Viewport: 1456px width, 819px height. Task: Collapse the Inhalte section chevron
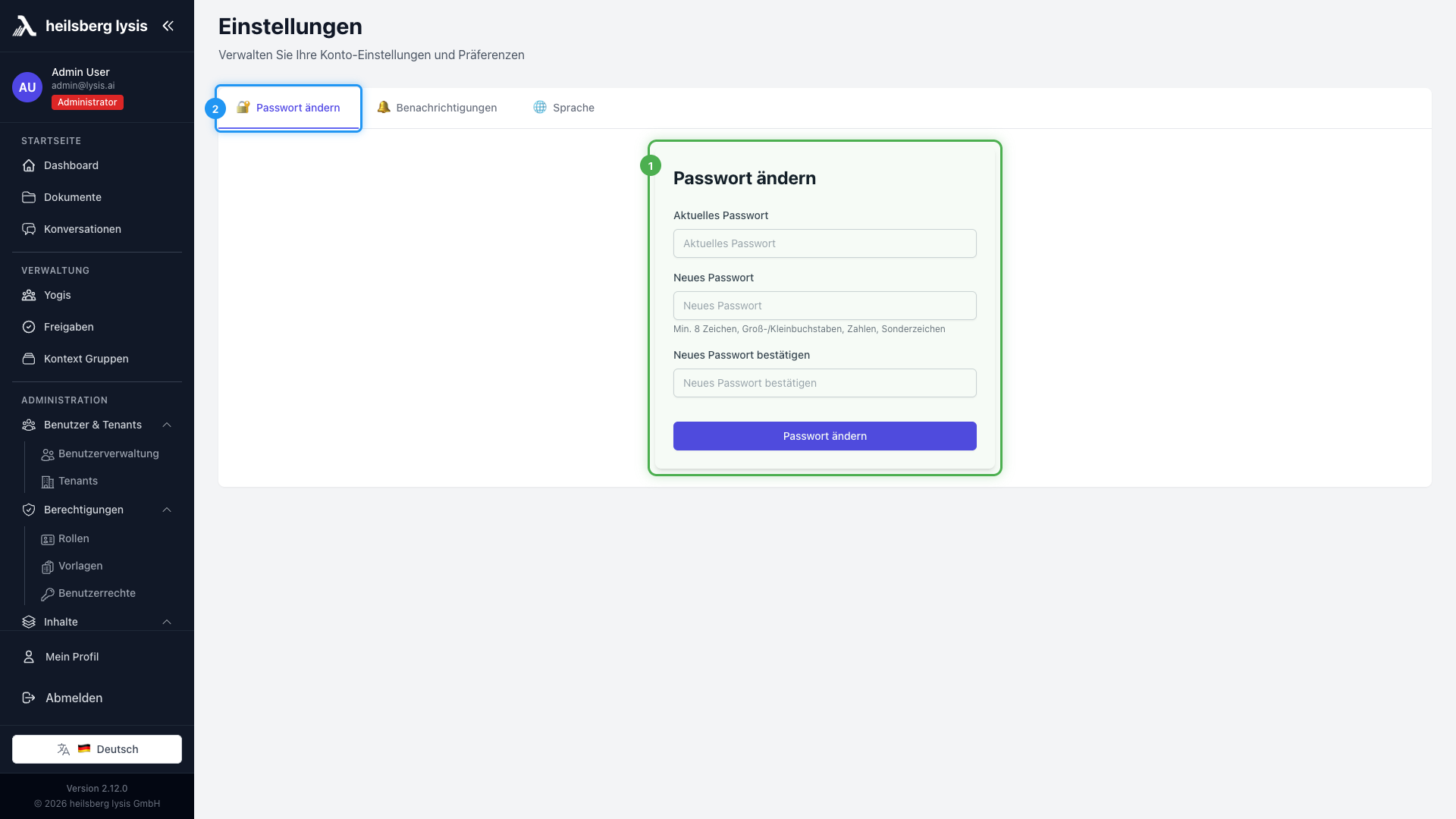167,622
